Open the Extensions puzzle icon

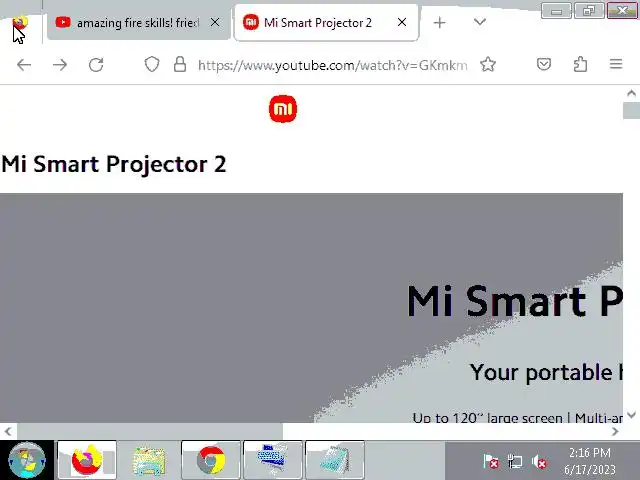[580, 64]
